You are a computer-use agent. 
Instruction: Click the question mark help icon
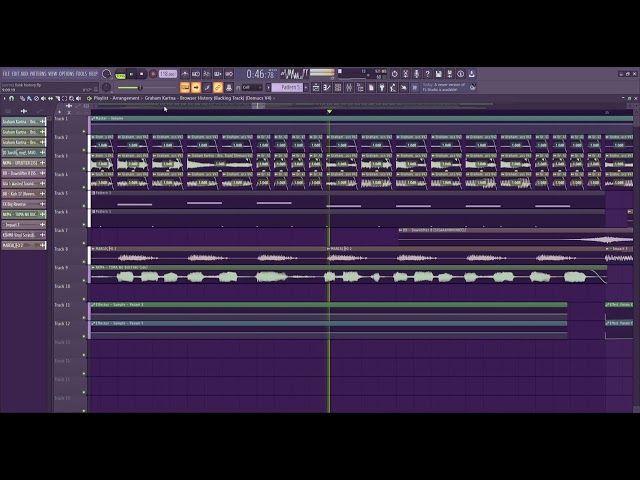pos(427,74)
